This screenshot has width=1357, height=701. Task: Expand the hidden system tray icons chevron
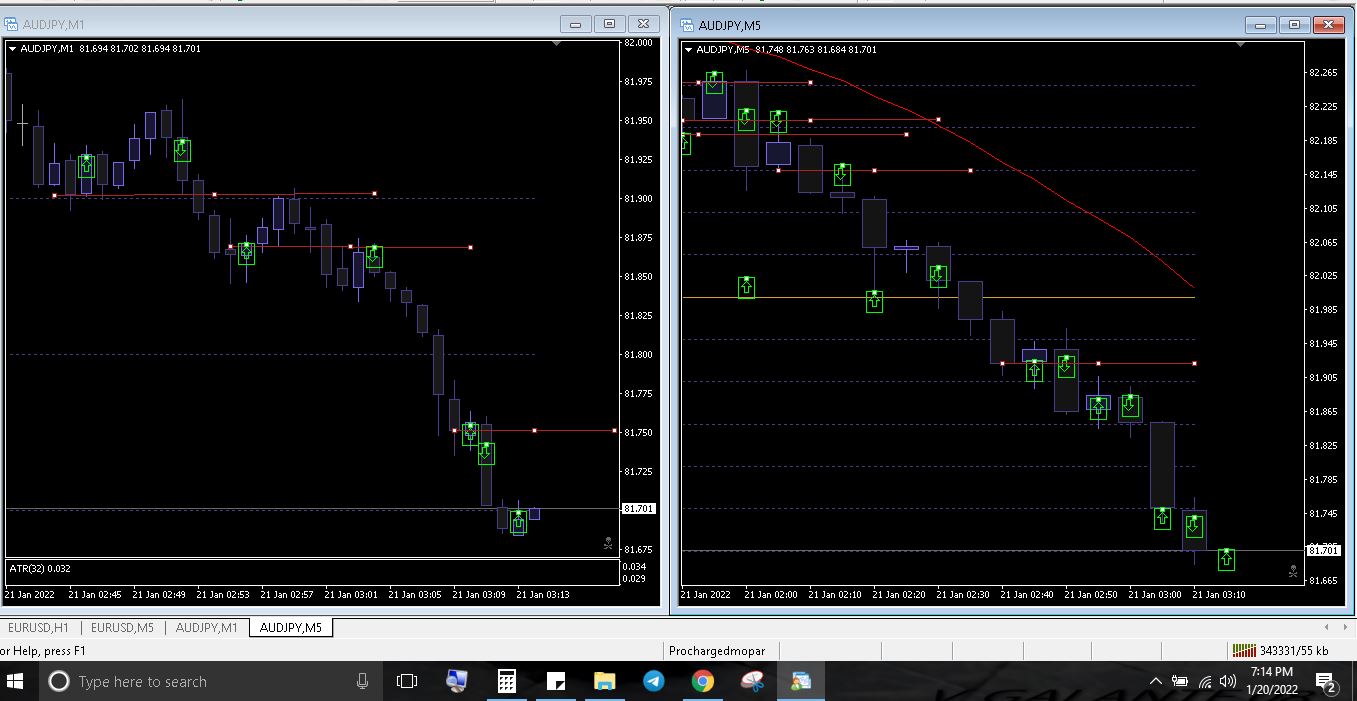click(x=1156, y=681)
